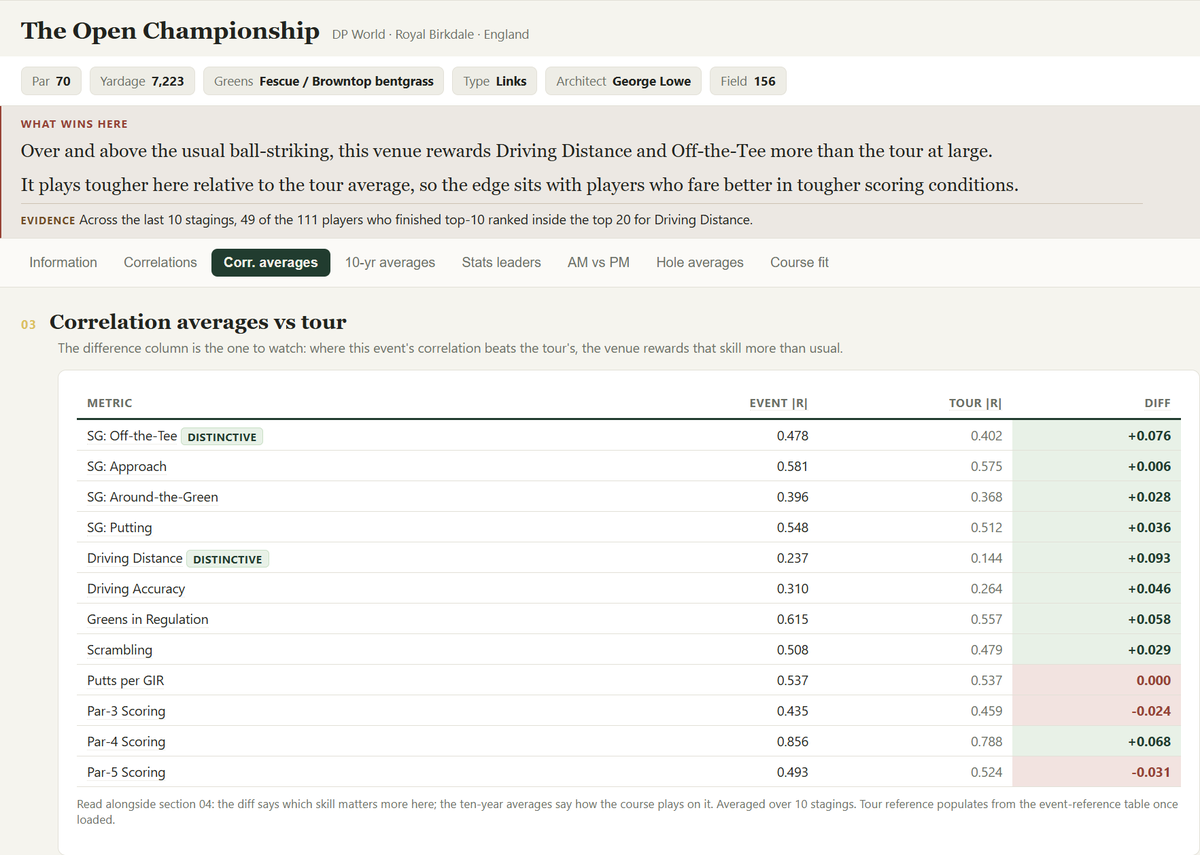Click the +0.058 diff for Greens in Regulation
Screen dimensions: 1200x855
tap(1149, 619)
